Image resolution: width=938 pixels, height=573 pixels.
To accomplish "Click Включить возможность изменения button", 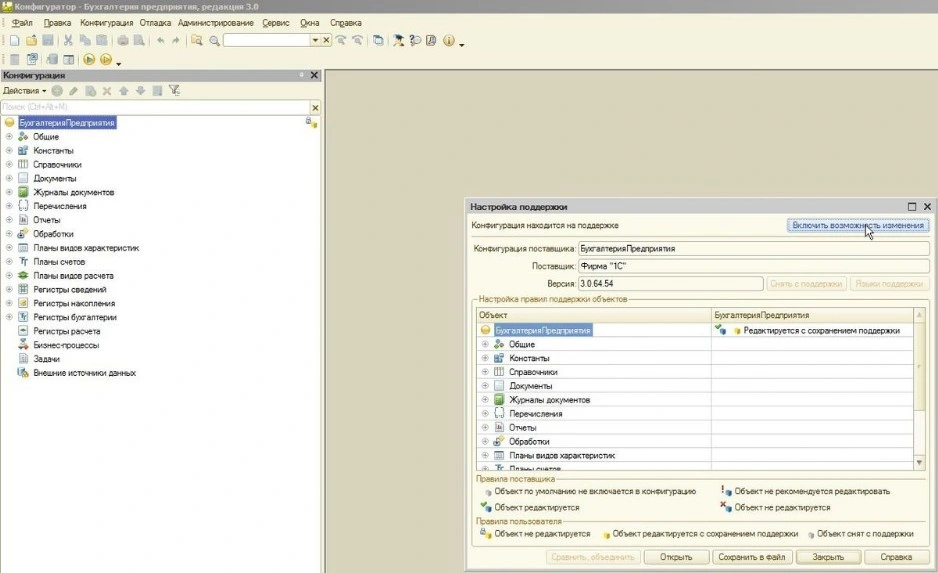I will [x=858, y=226].
